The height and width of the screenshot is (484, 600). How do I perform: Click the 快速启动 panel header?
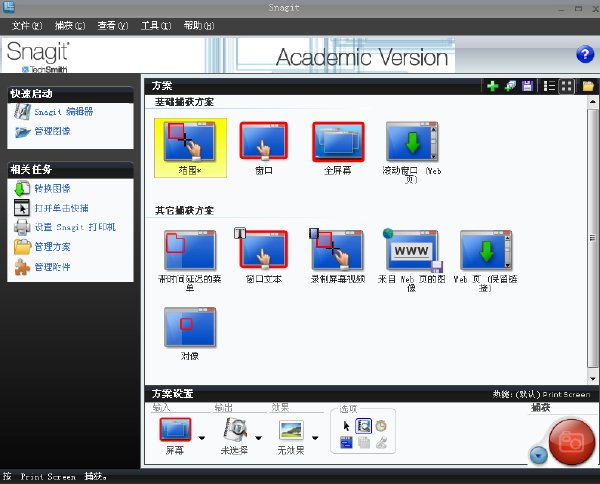tap(70, 94)
